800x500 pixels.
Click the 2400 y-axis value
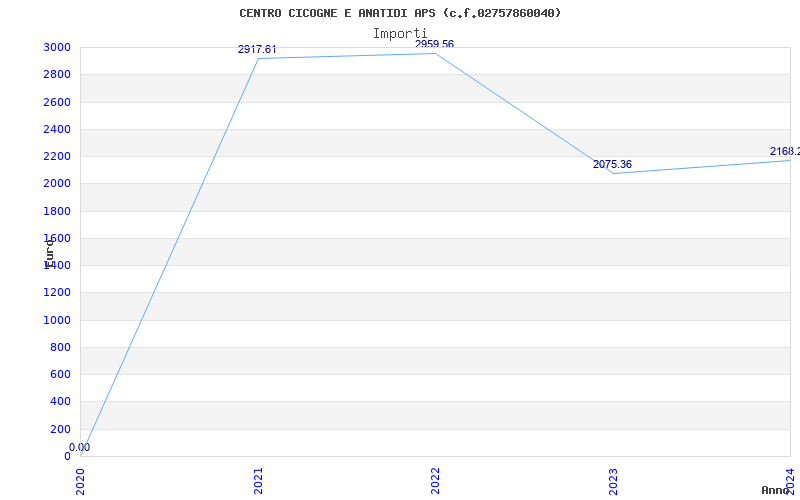point(57,129)
